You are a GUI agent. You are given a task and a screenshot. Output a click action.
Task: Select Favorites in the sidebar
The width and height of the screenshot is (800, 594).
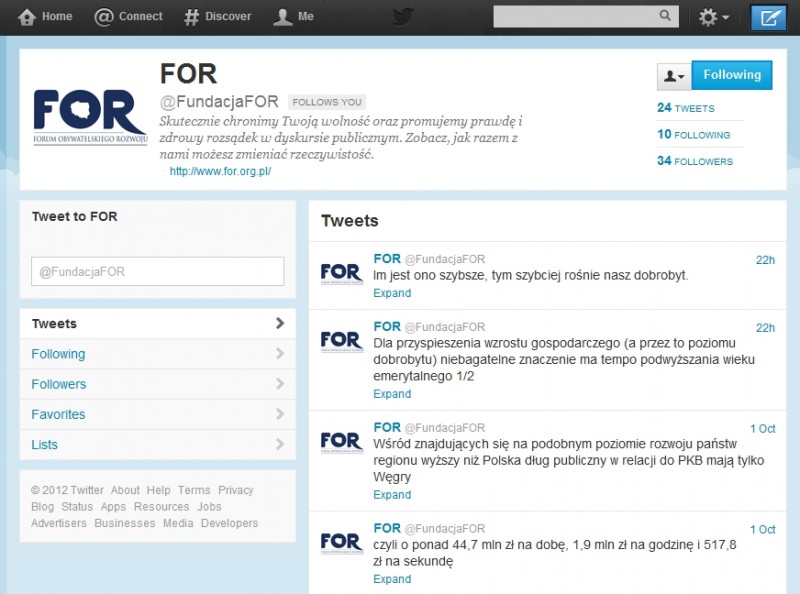(158, 414)
